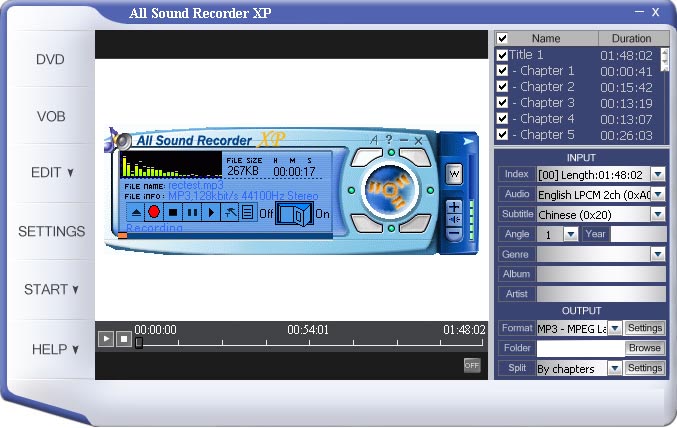Click the round orange-blue dial on the widget
The image size is (677, 428).
[390, 190]
